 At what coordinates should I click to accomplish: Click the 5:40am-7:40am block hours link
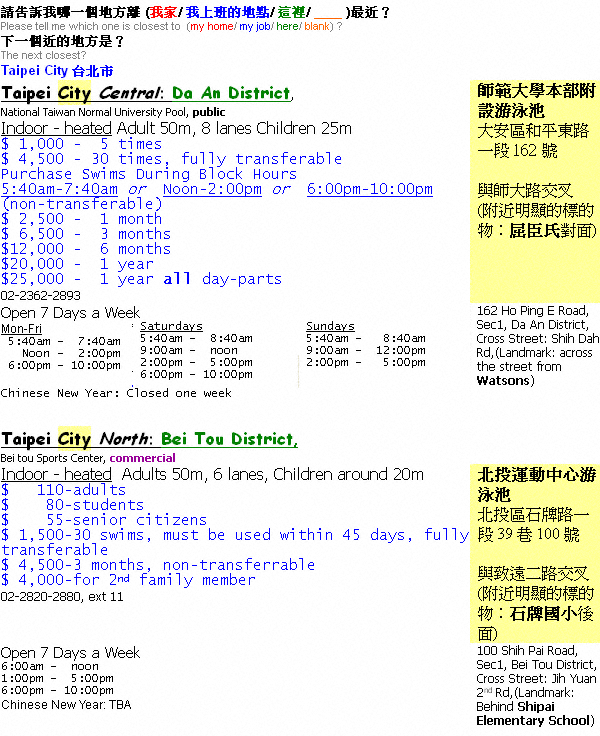point(59,189)
